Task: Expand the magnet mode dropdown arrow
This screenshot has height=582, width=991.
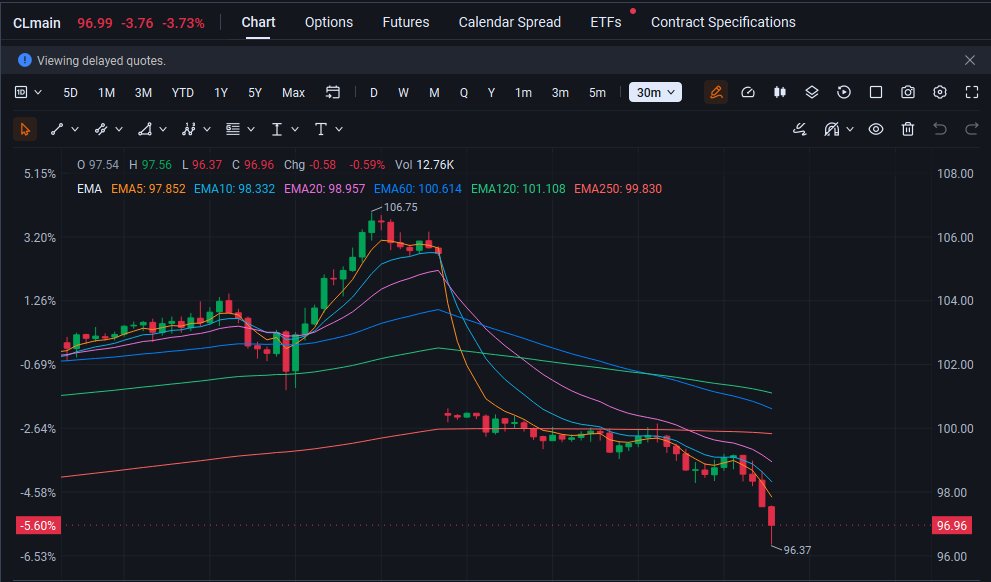Action: (x=849, y=129)
